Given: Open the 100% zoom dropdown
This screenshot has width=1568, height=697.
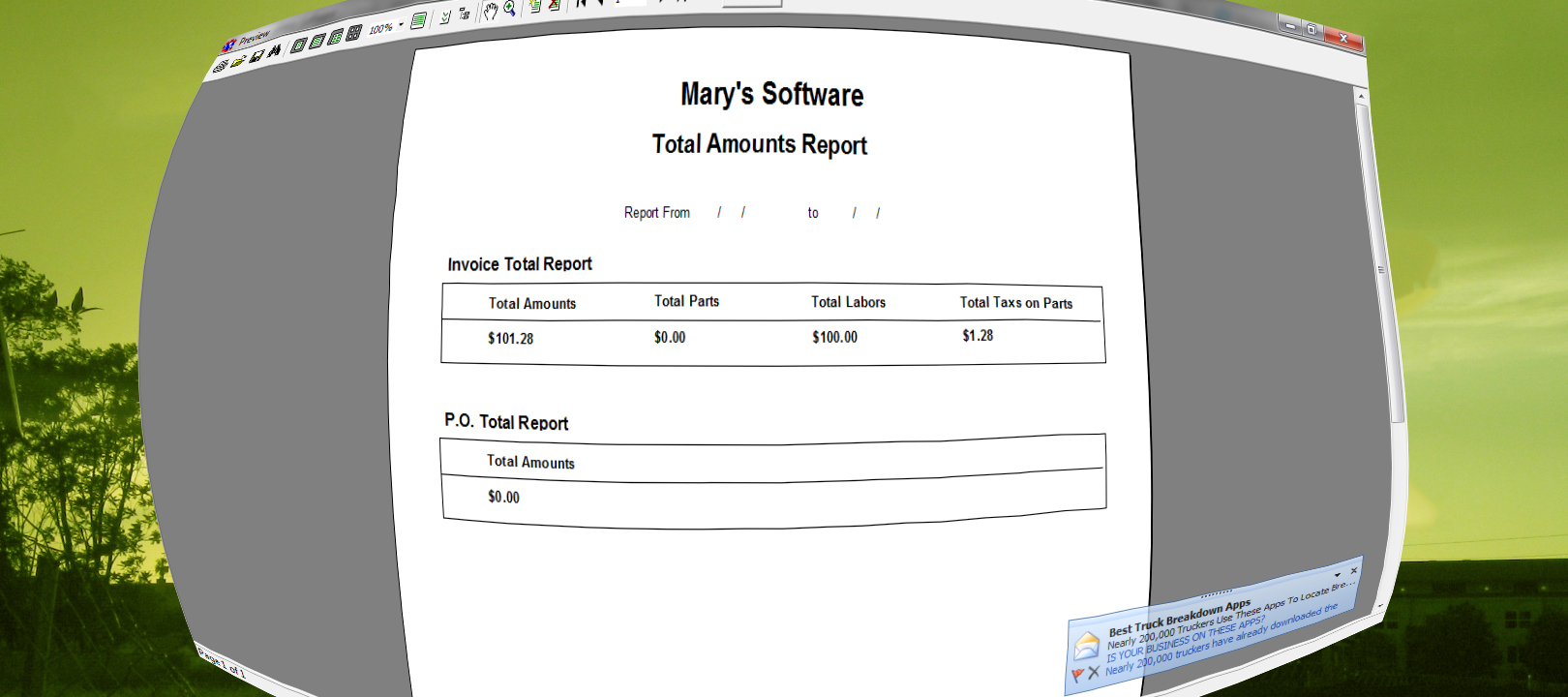Looking at the screenshot, I should 401,25.
